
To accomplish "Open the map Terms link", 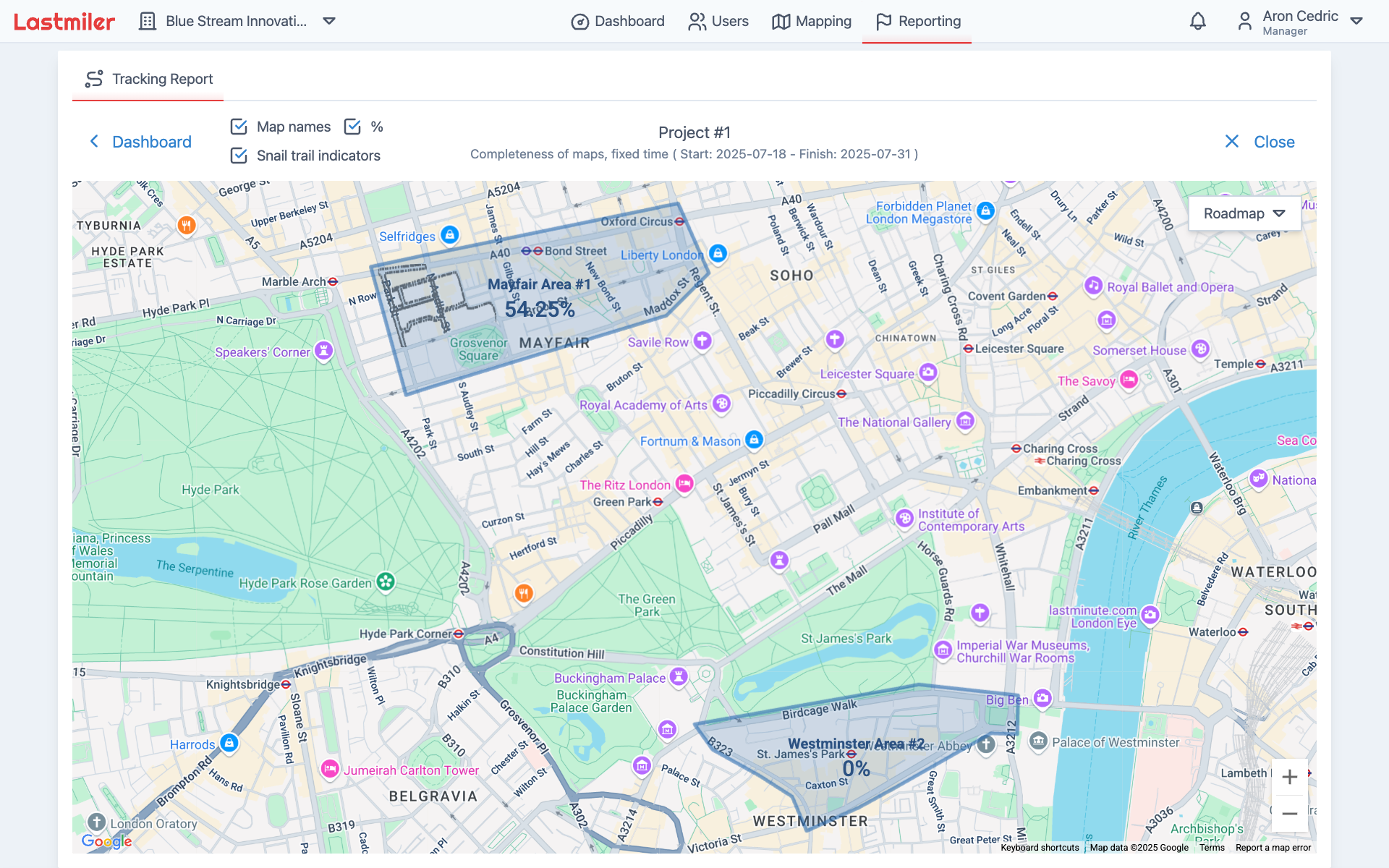I will click(x=1212, y=848).
